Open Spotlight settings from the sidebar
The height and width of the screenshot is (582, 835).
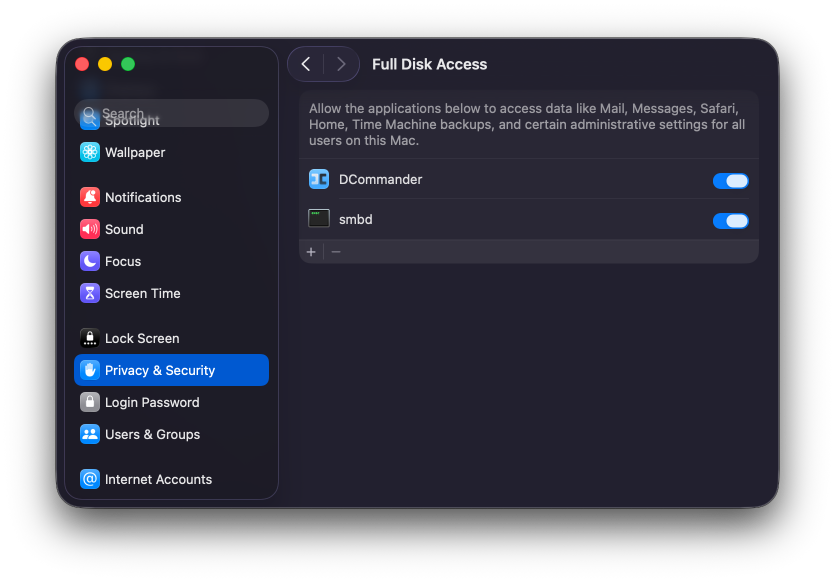(129, 120)
